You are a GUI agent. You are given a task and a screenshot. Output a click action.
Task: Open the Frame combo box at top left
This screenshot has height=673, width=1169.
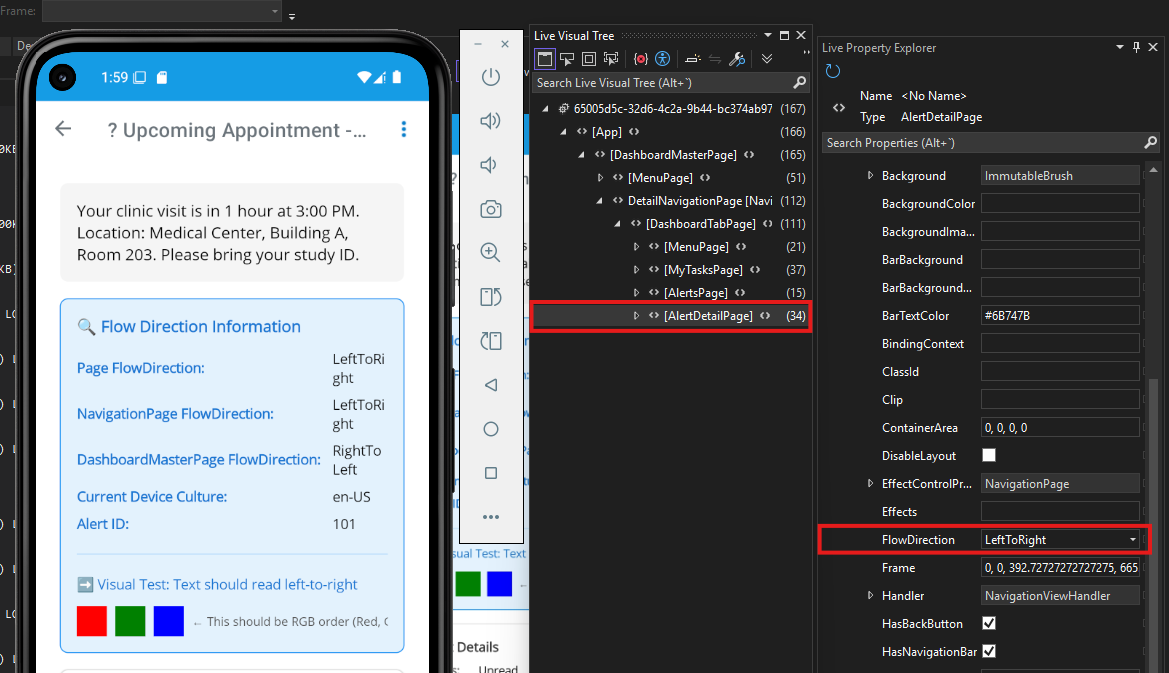coord(162,11)
